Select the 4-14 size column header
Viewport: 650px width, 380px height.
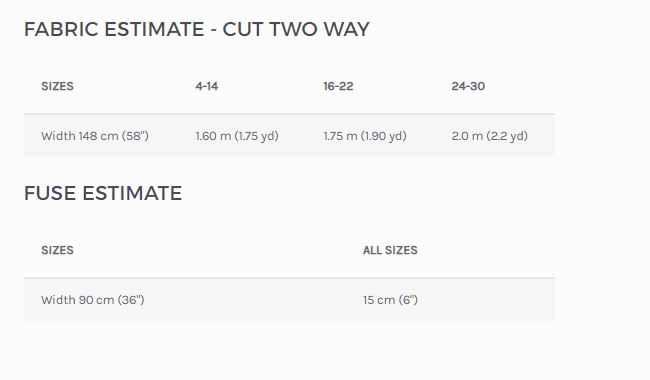207,86
